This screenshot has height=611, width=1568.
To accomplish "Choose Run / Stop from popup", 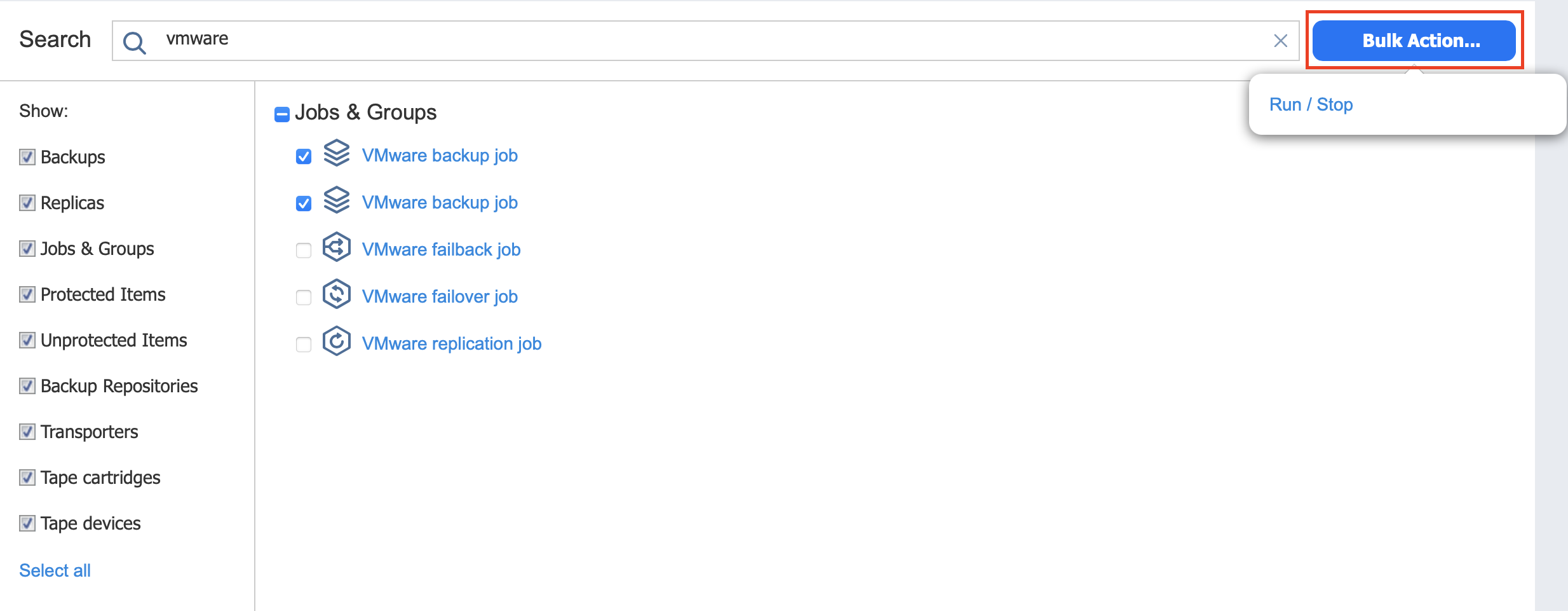I will point(1311,104).
